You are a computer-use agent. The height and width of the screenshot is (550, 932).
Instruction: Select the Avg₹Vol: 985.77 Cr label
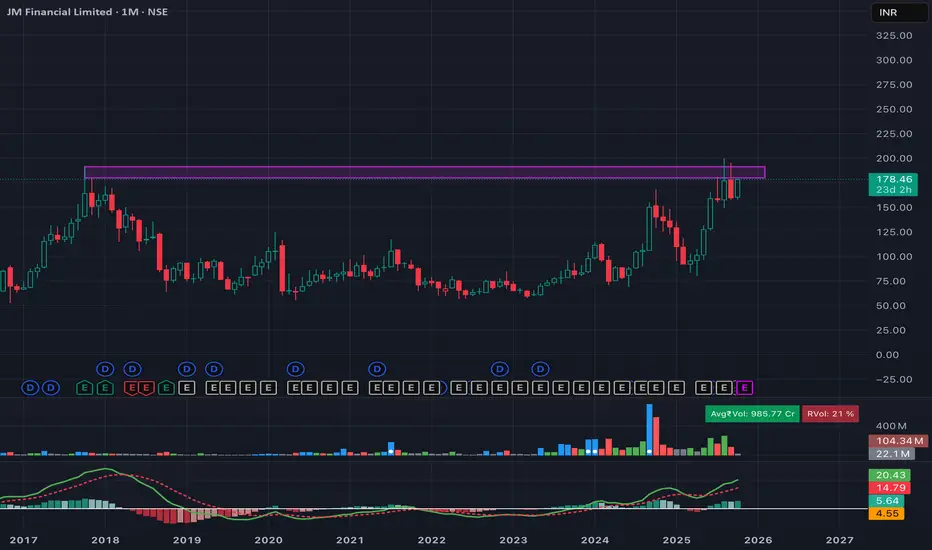point(752,414)
